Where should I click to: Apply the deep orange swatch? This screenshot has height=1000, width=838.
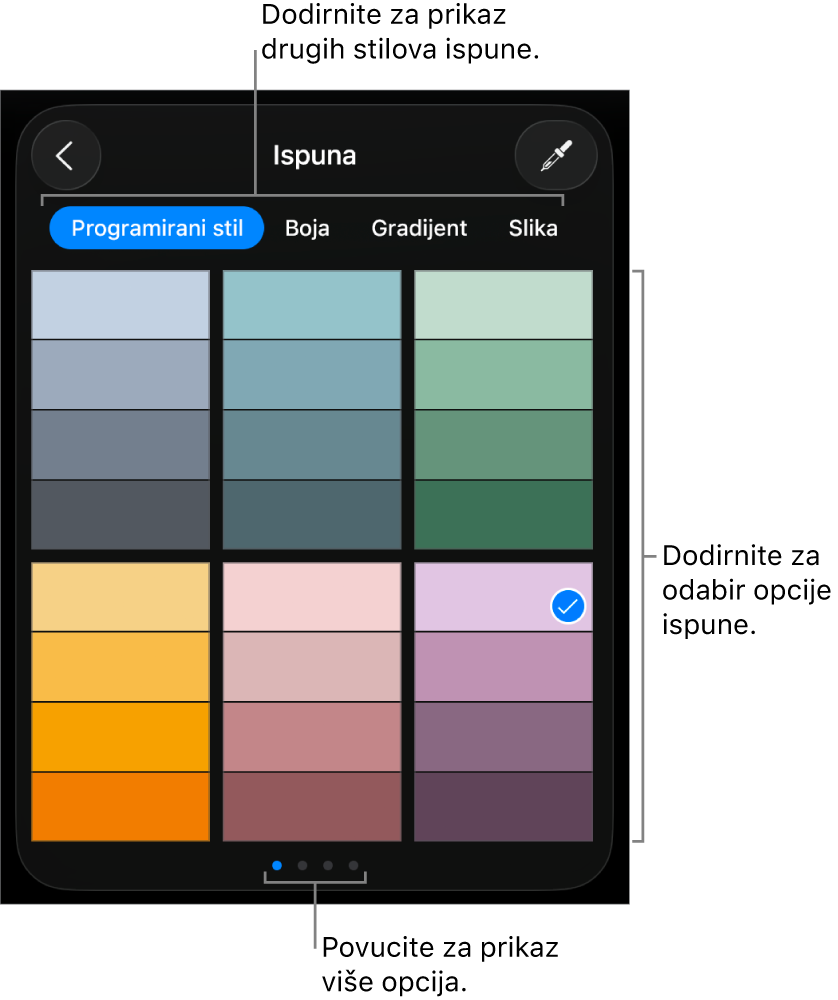[x=121, y=807]
